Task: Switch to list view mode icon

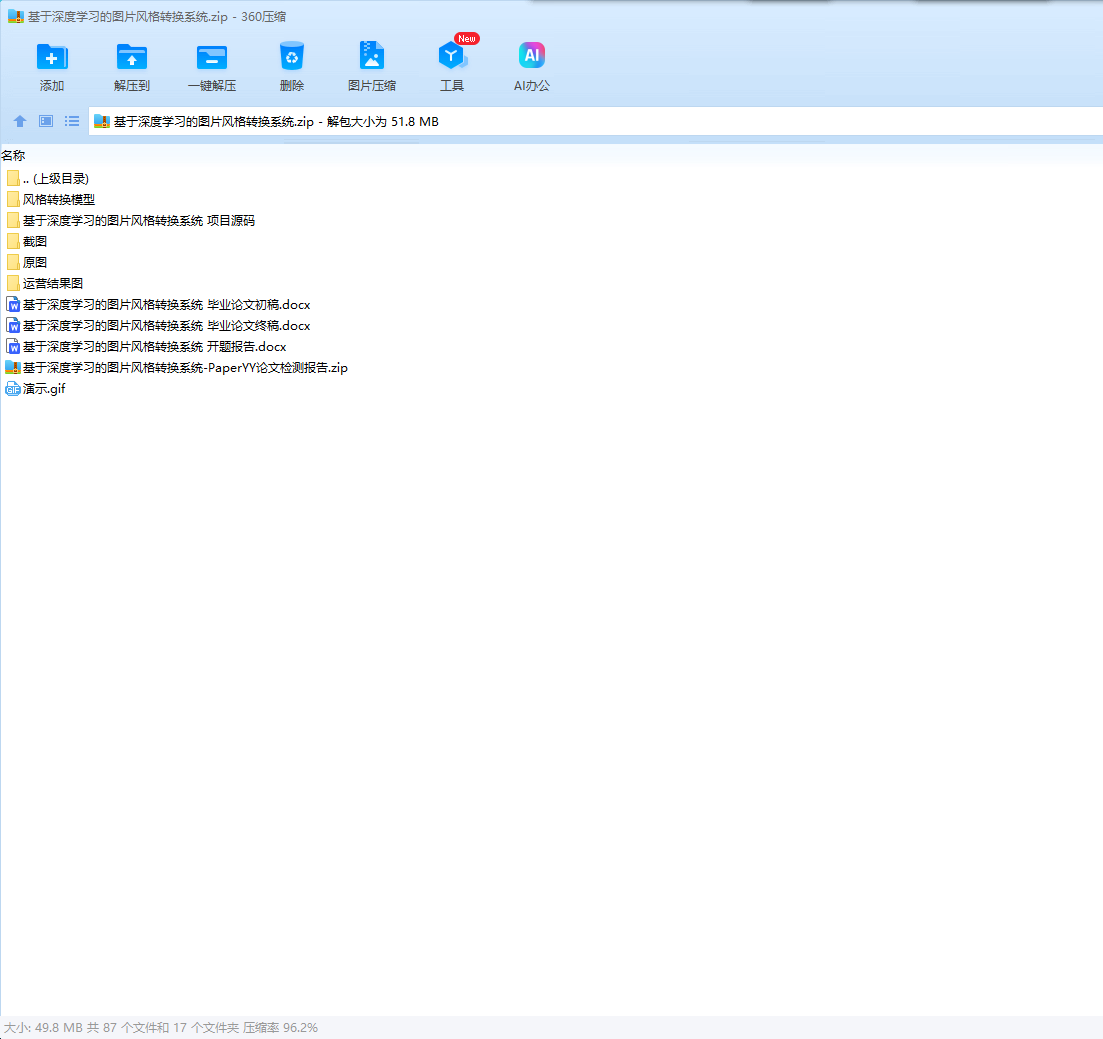Action: 72,121
